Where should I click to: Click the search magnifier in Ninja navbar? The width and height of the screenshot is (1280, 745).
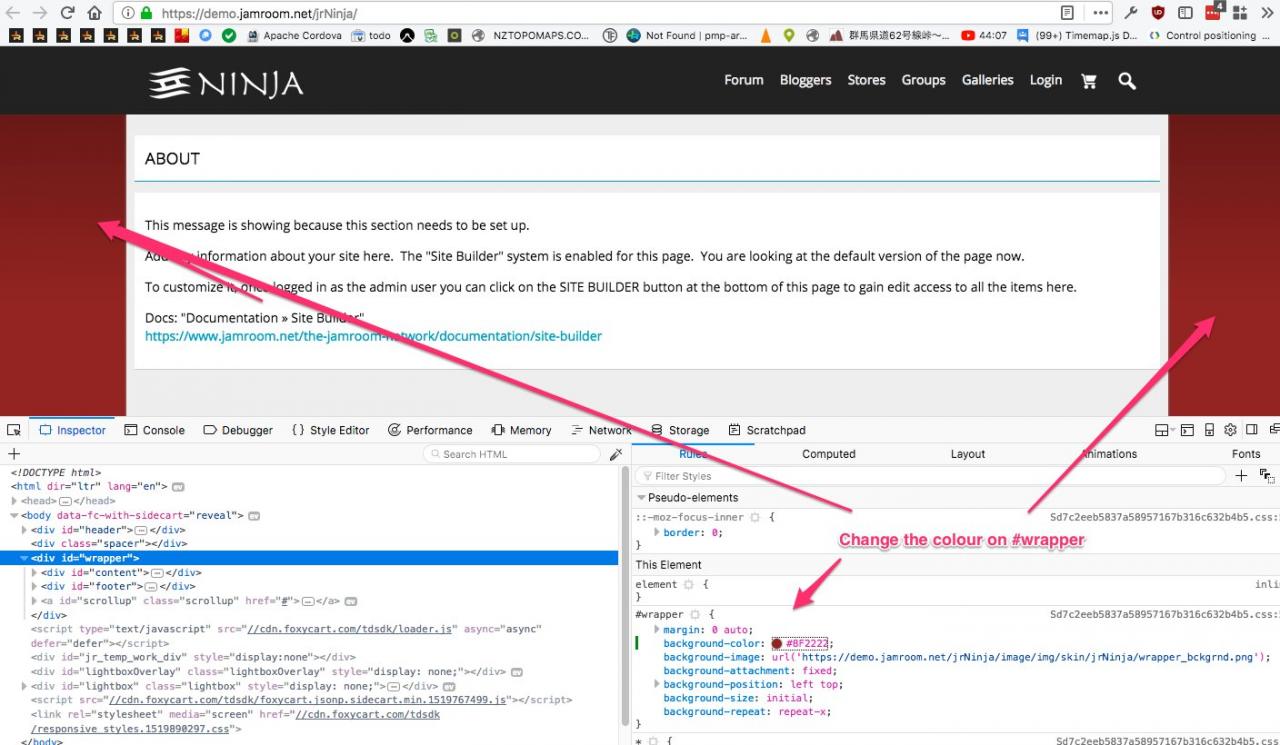[x=1127, y=81]
